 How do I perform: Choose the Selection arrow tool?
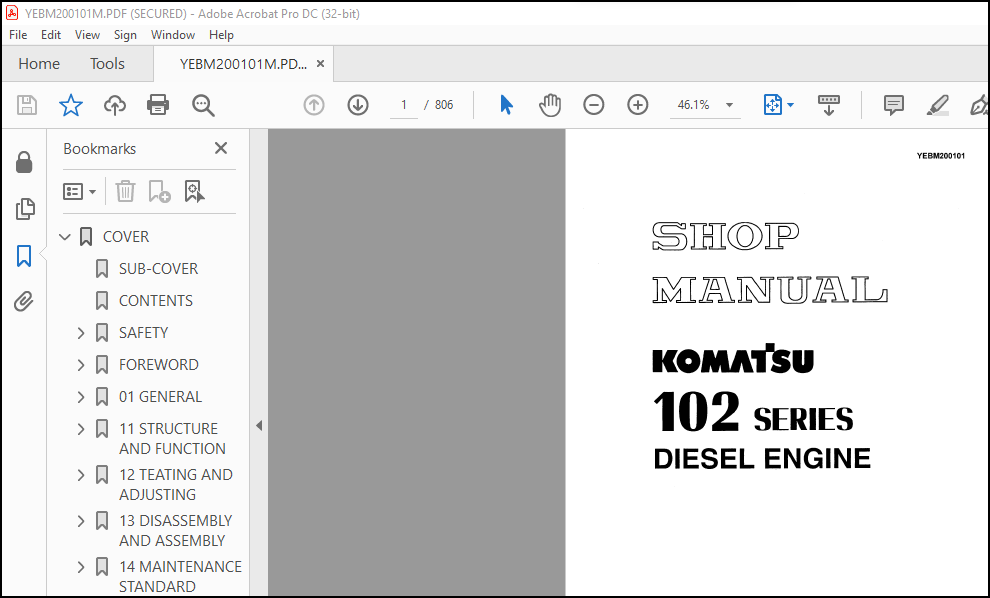[x=506, y=105]
